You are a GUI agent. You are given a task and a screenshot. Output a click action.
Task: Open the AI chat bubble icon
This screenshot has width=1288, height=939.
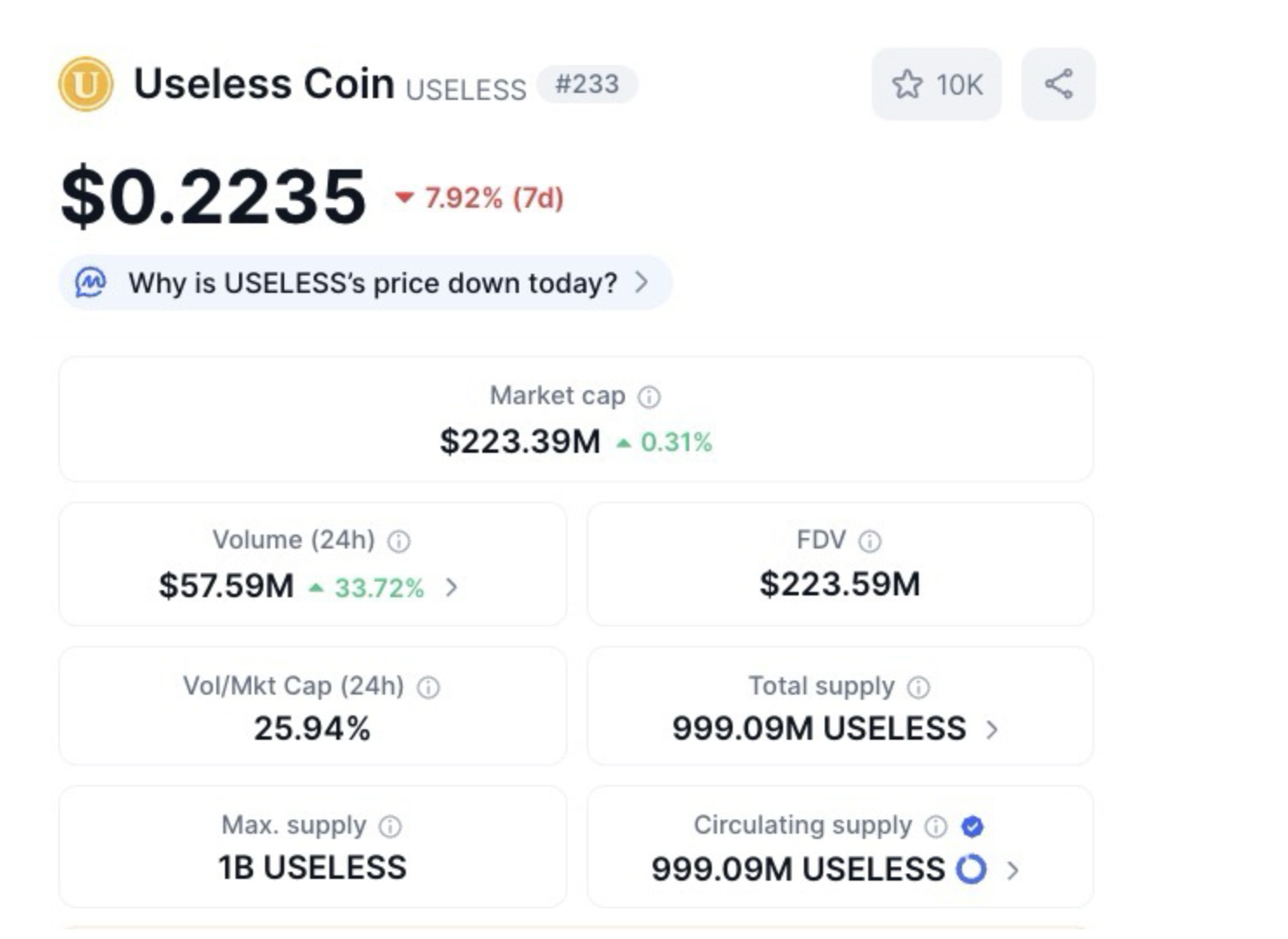(x=90, y=283)
